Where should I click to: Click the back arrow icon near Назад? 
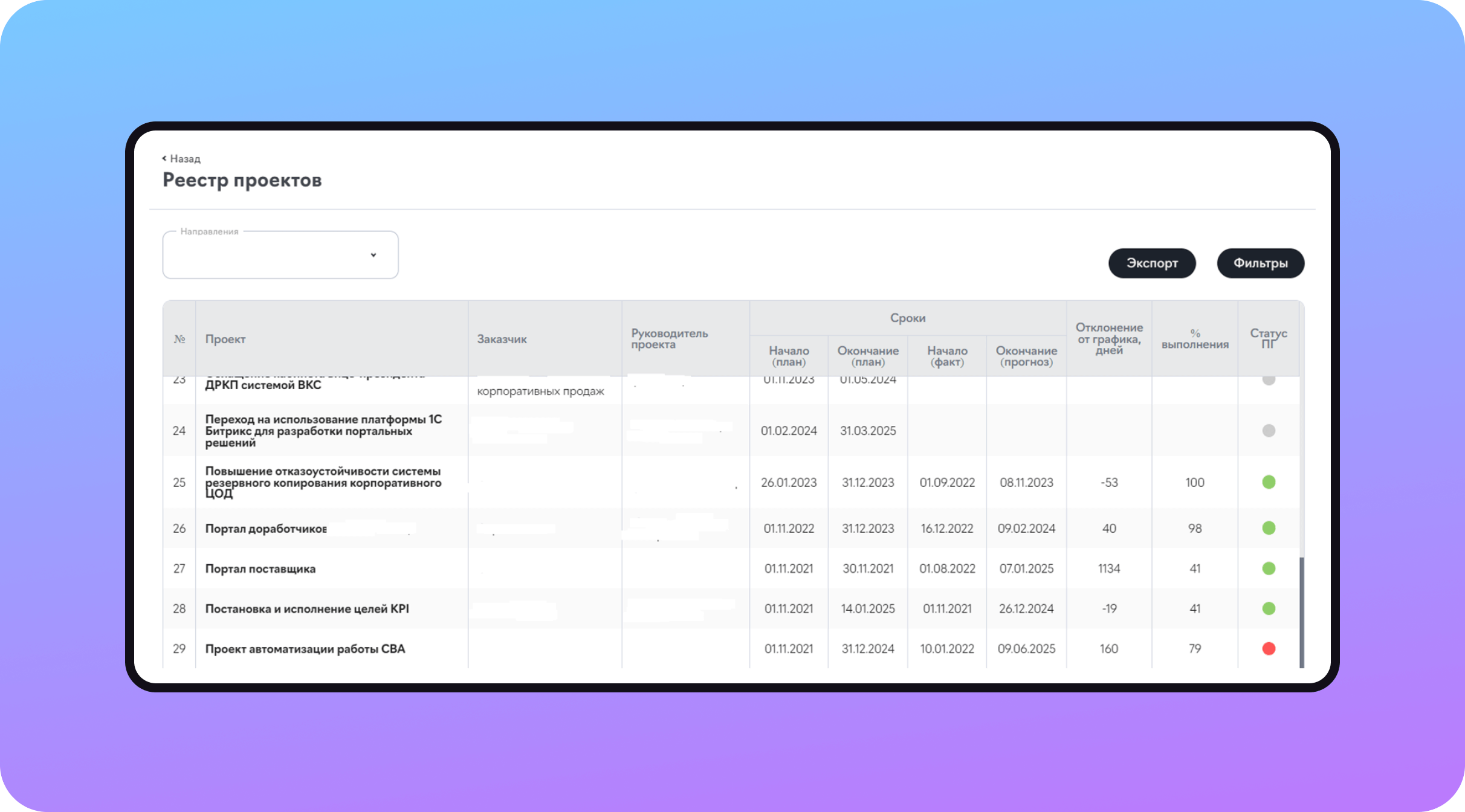click(x=164, y=158)
